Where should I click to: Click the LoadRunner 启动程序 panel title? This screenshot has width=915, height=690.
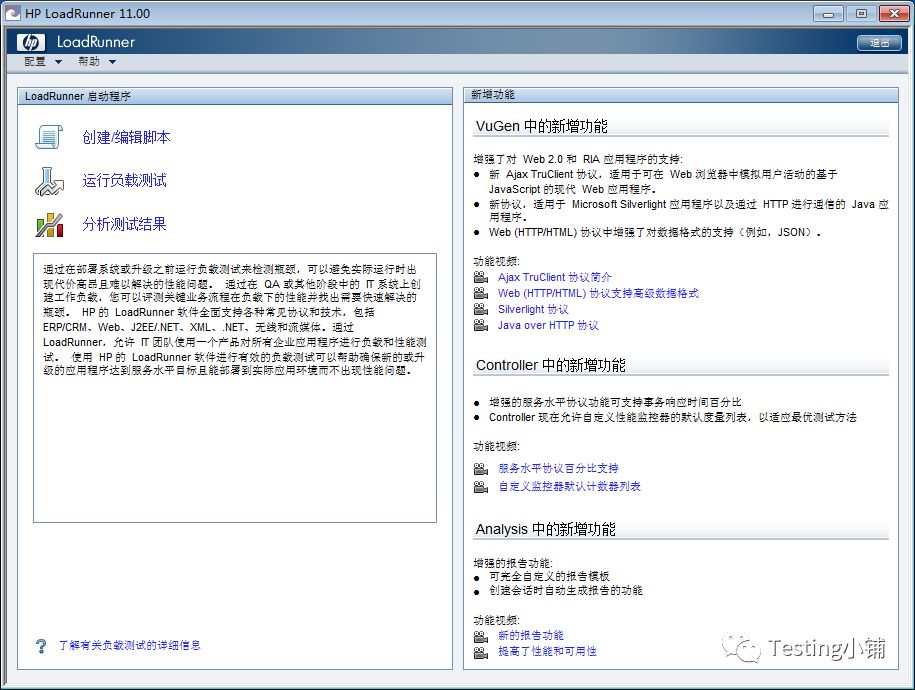[x=78, y=96]
